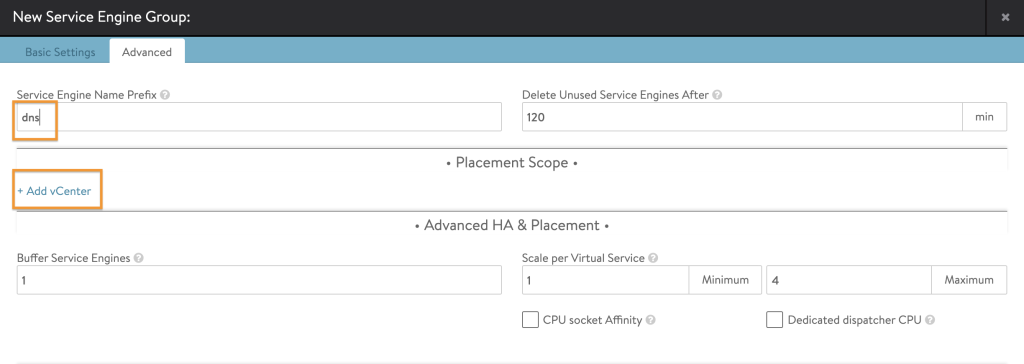Switch to the Basic Settings tab
The height and width of the screenshot is (364, 1024).
(60, 52)
